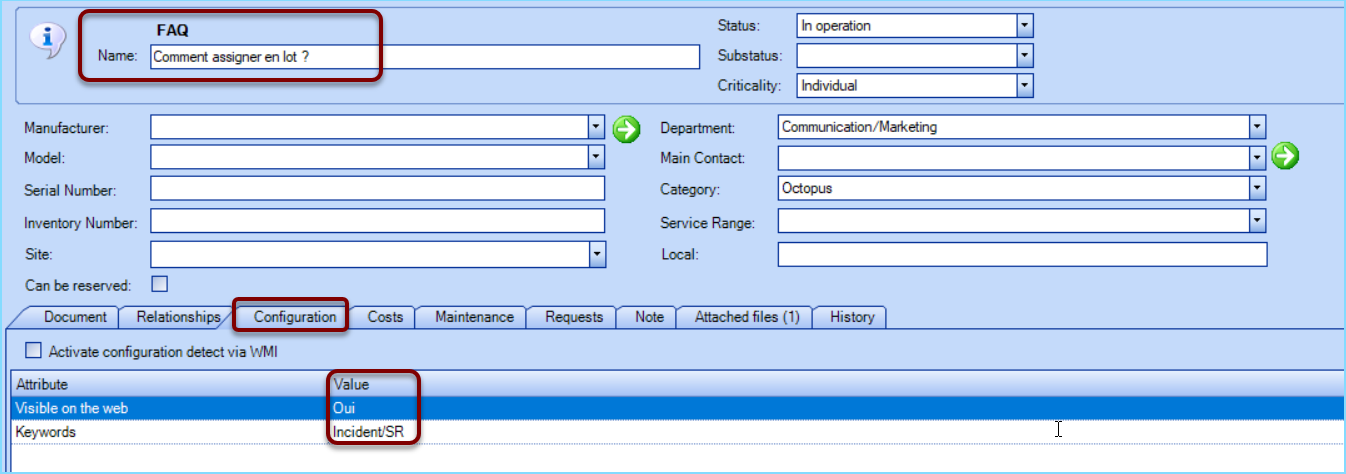View the History tab
This screenshot has height=474, width=1346.
(851, 317)
